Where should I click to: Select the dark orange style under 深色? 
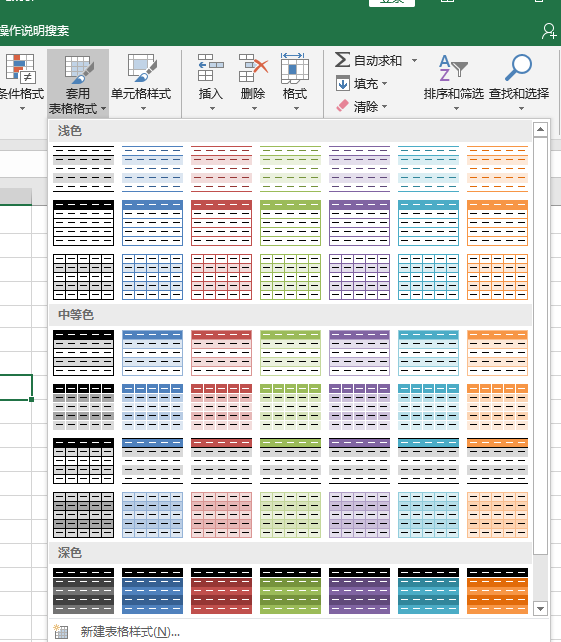click(498, 590)
